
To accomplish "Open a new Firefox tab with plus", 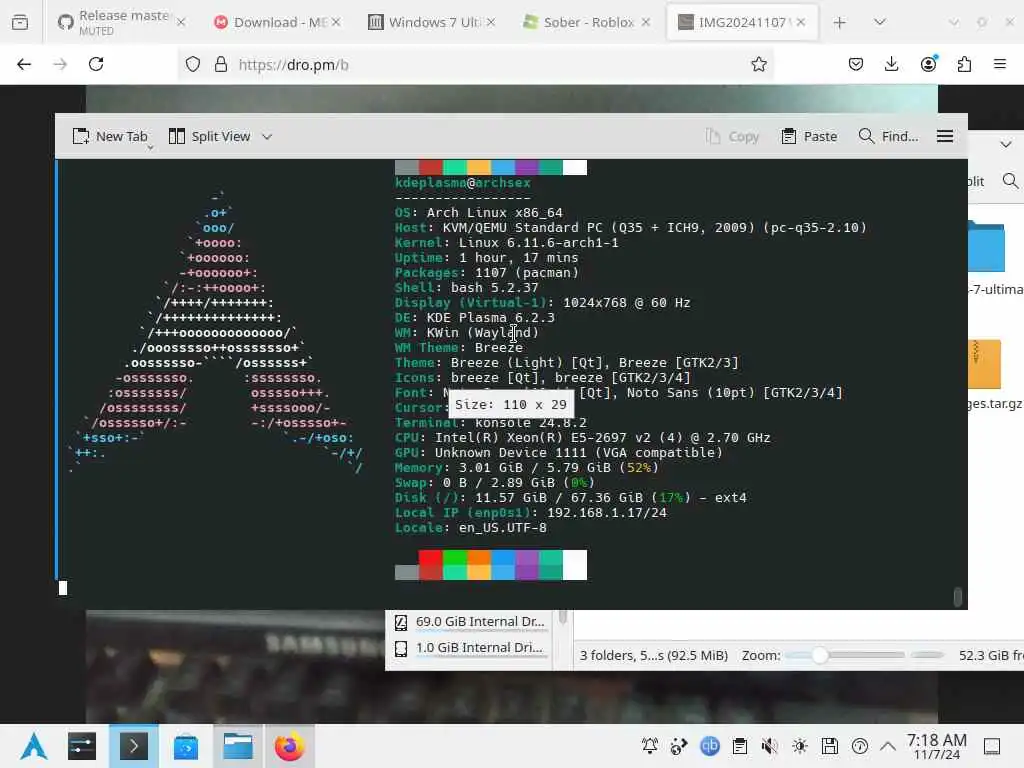I will point(840,23).
